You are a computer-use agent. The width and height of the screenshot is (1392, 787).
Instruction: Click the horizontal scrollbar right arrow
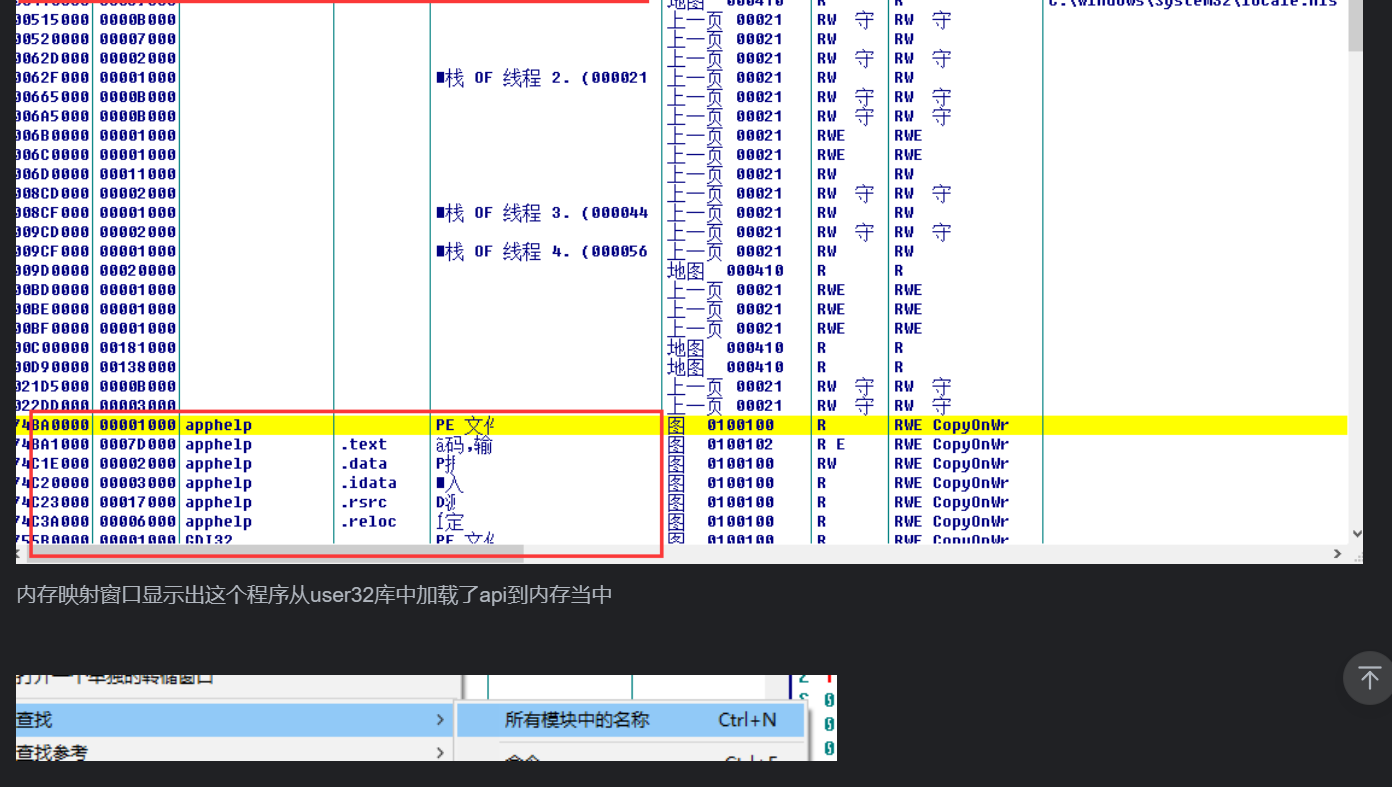click(1337, 554)
